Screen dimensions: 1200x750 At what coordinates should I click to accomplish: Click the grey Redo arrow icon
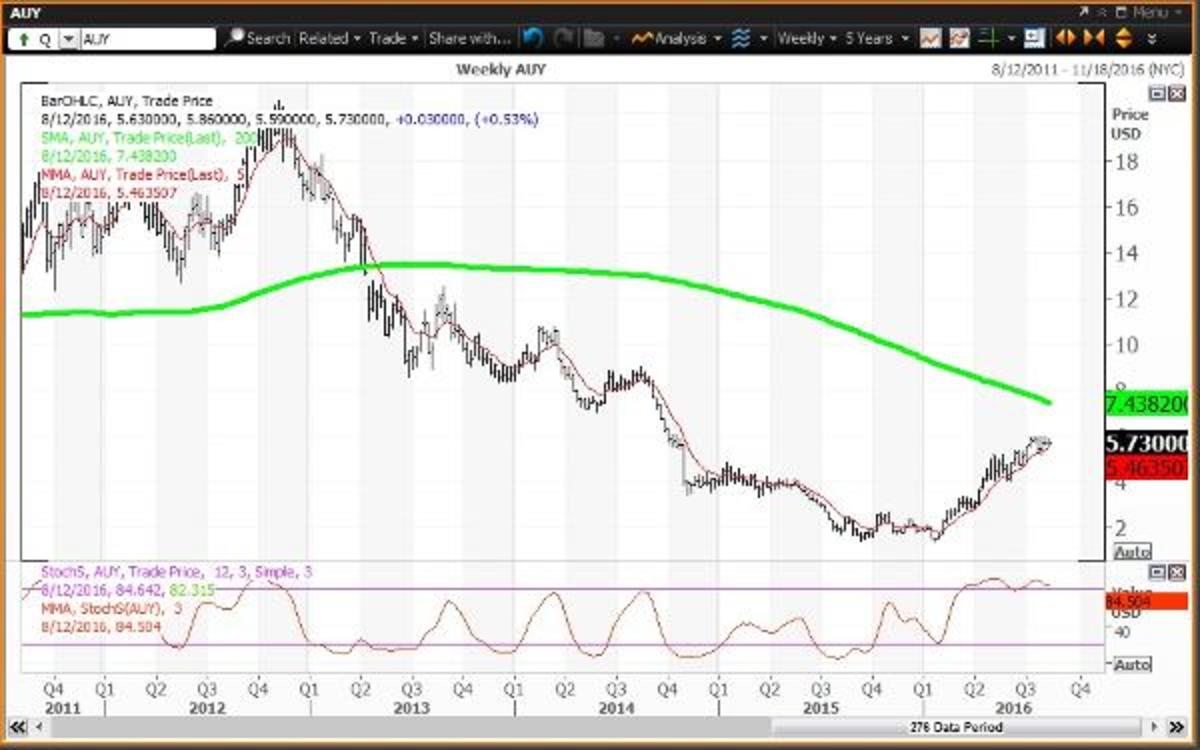point(564,39)
